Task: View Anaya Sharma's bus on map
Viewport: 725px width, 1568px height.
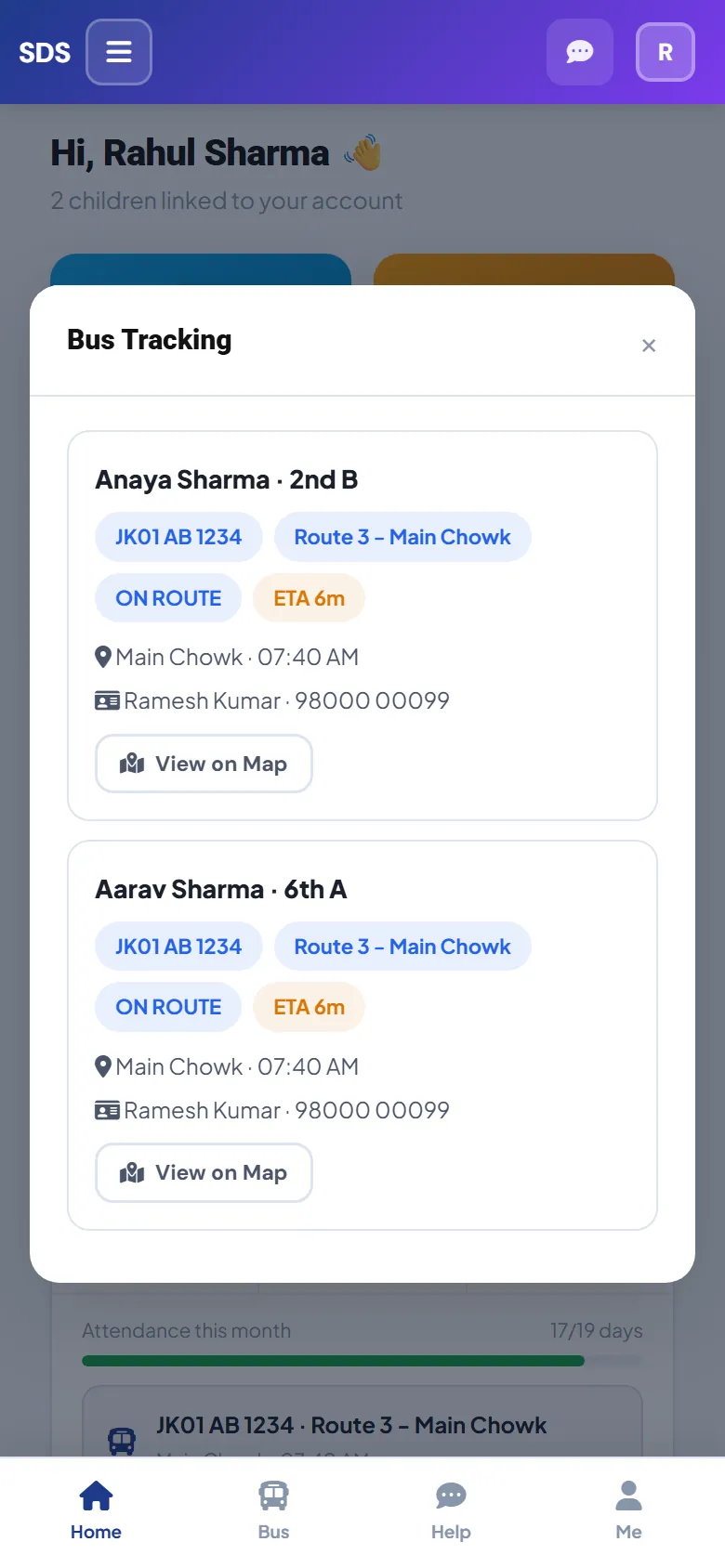Action: click(204, 764)
